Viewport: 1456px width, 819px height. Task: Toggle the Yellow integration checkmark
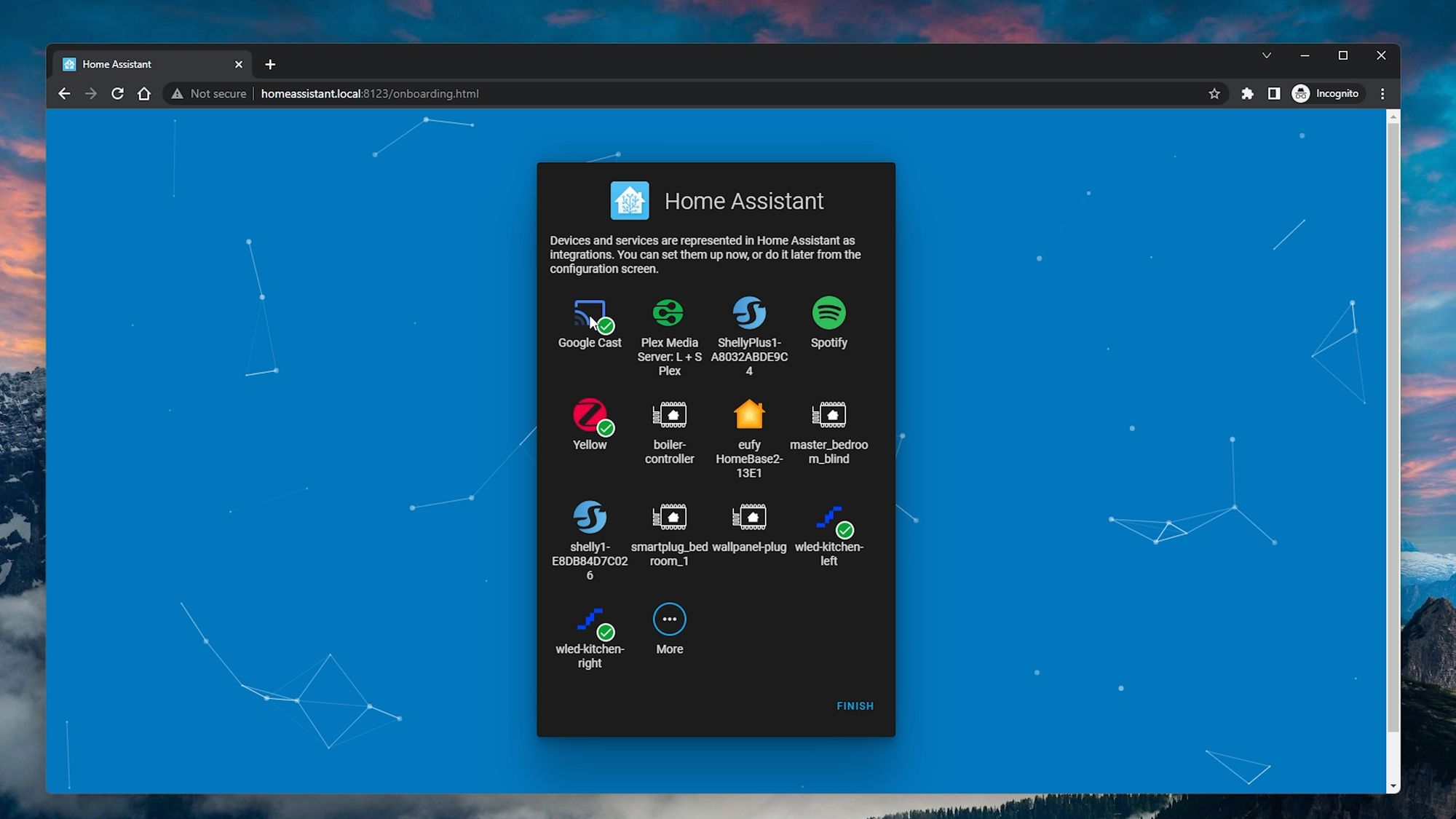tap(605, 428)
